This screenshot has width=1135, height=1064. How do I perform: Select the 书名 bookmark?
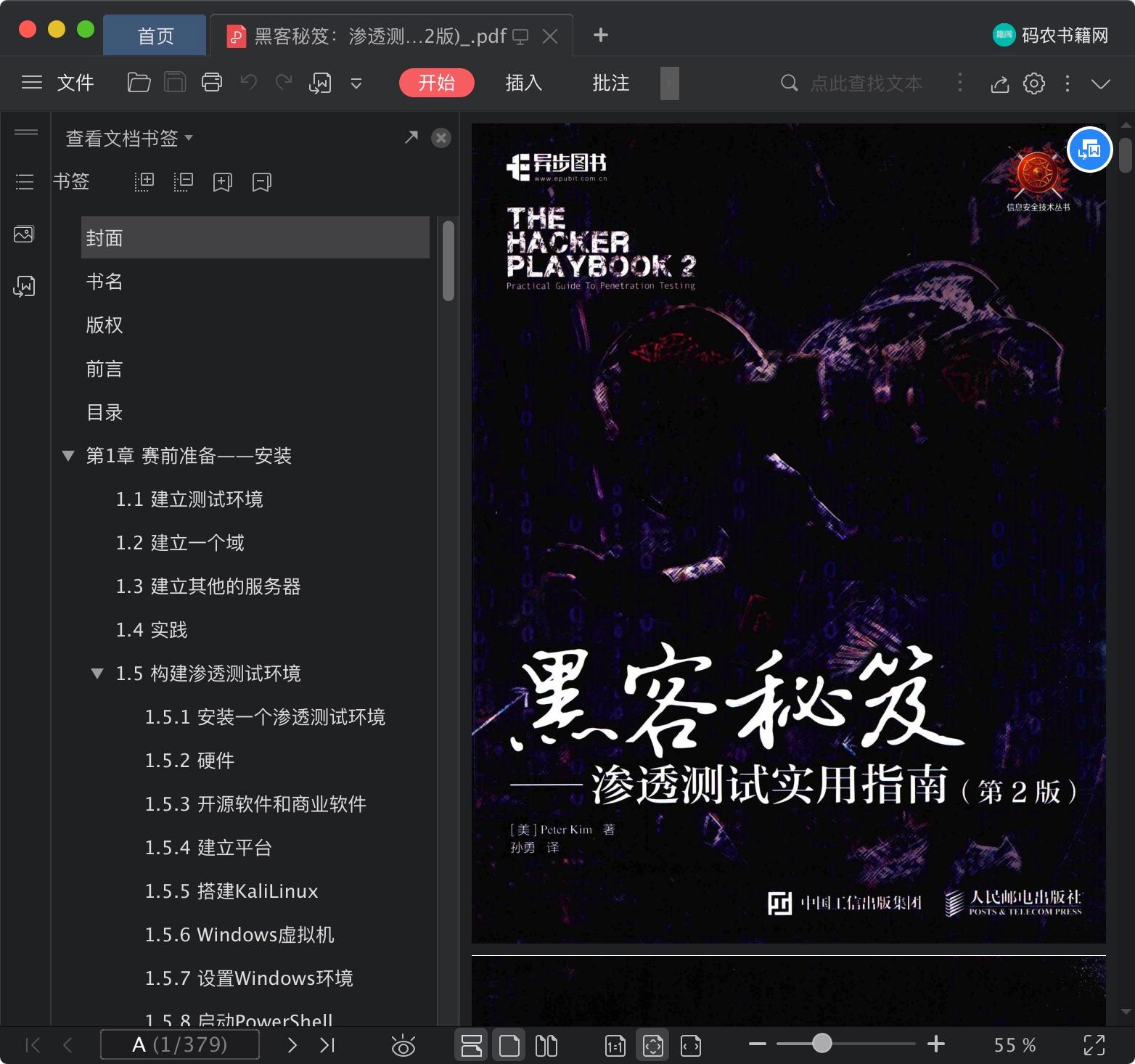pos(105,282)
